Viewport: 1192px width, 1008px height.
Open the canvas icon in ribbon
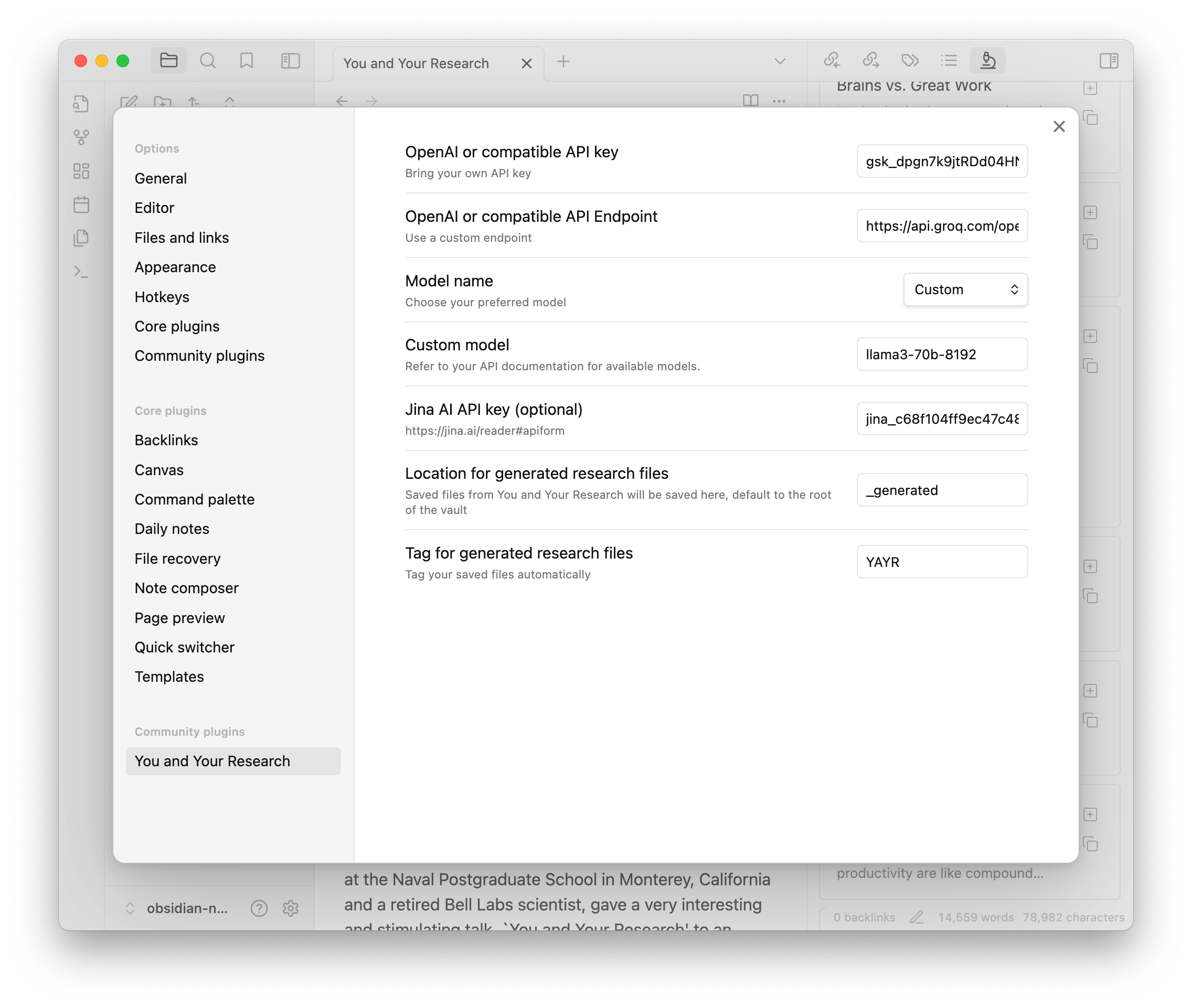click(x=81, y=171)
